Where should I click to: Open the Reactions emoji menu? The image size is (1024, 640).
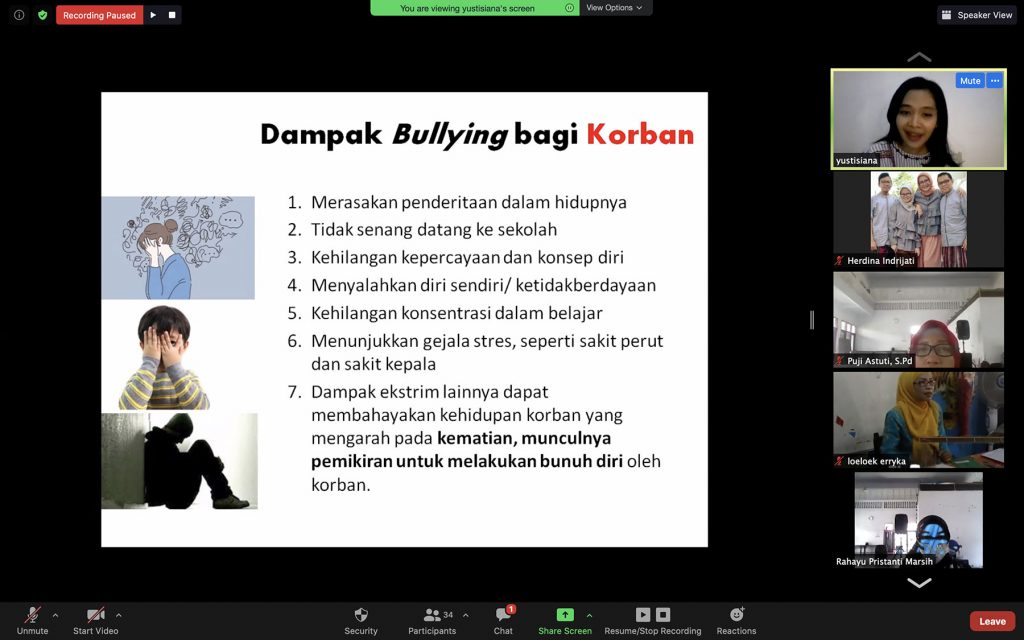(x=736, y=615)
